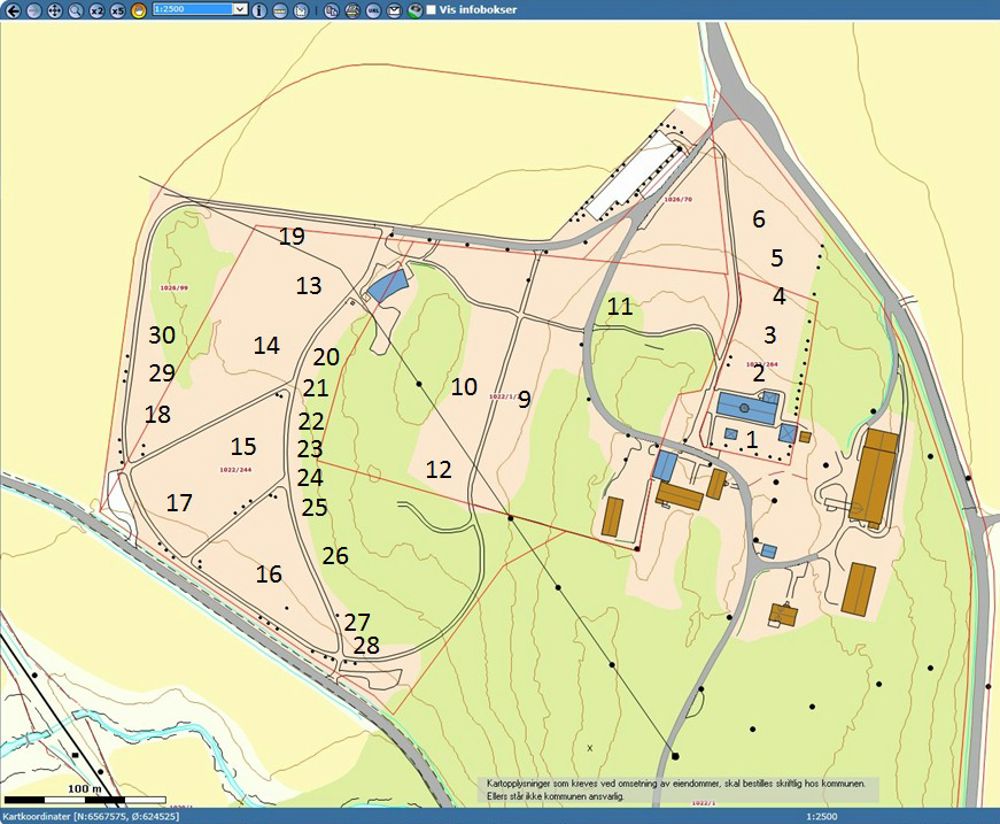Image resolution: width=1000 pixels, height=824 pixels.
Task: Select the four-arrow full extent tool
Action: pos(54,10)
